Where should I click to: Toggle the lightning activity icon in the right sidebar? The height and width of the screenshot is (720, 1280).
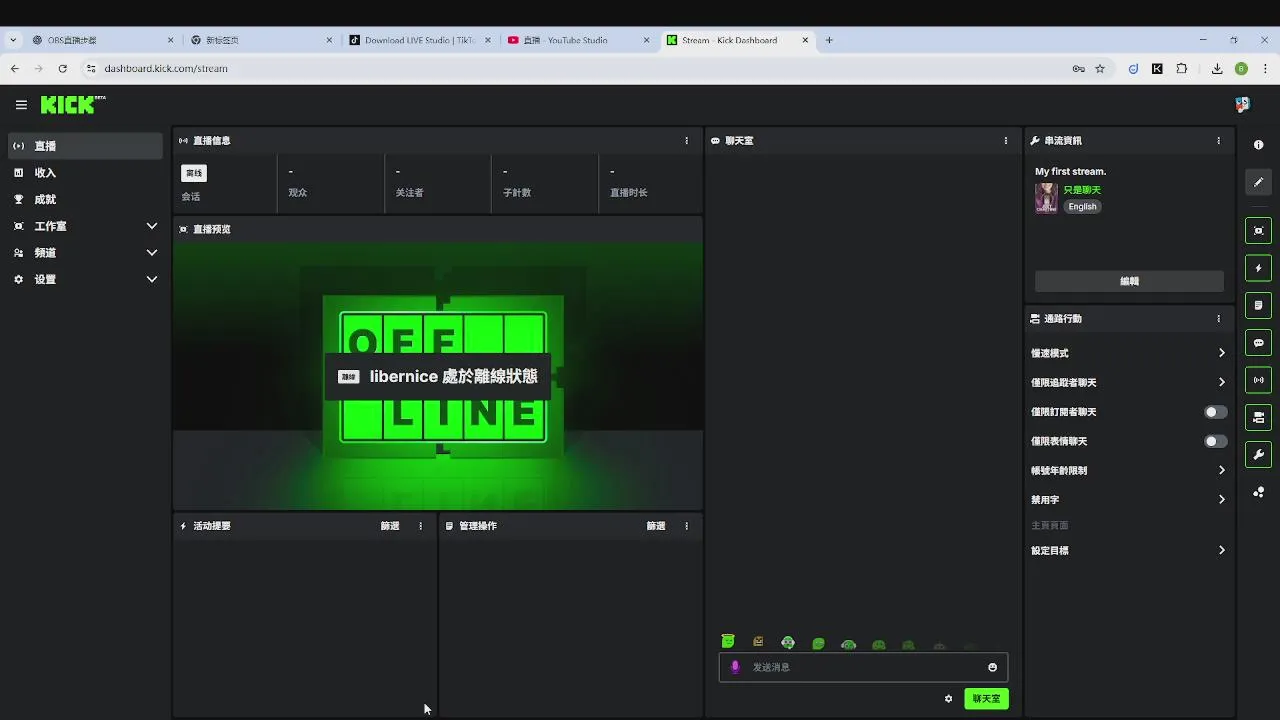[1258, 268]
